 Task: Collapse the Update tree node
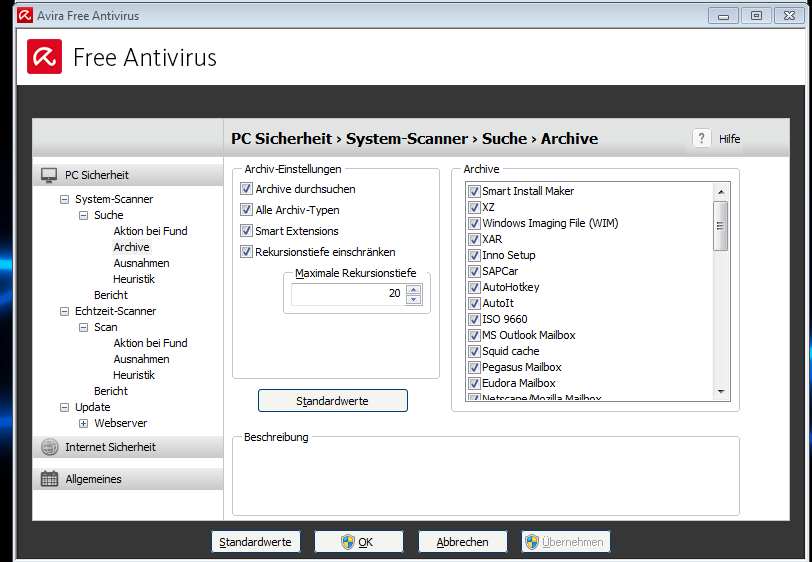coord(64,408)
